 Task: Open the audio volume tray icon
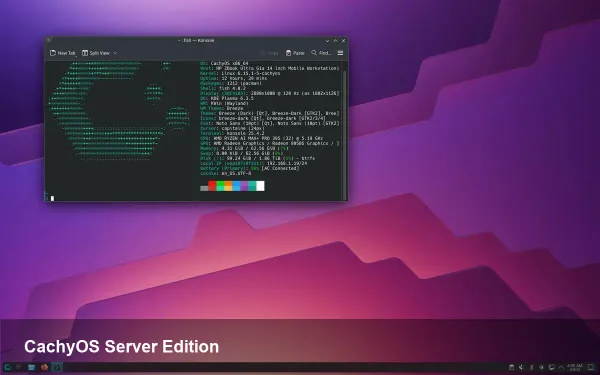click(521, 368)
